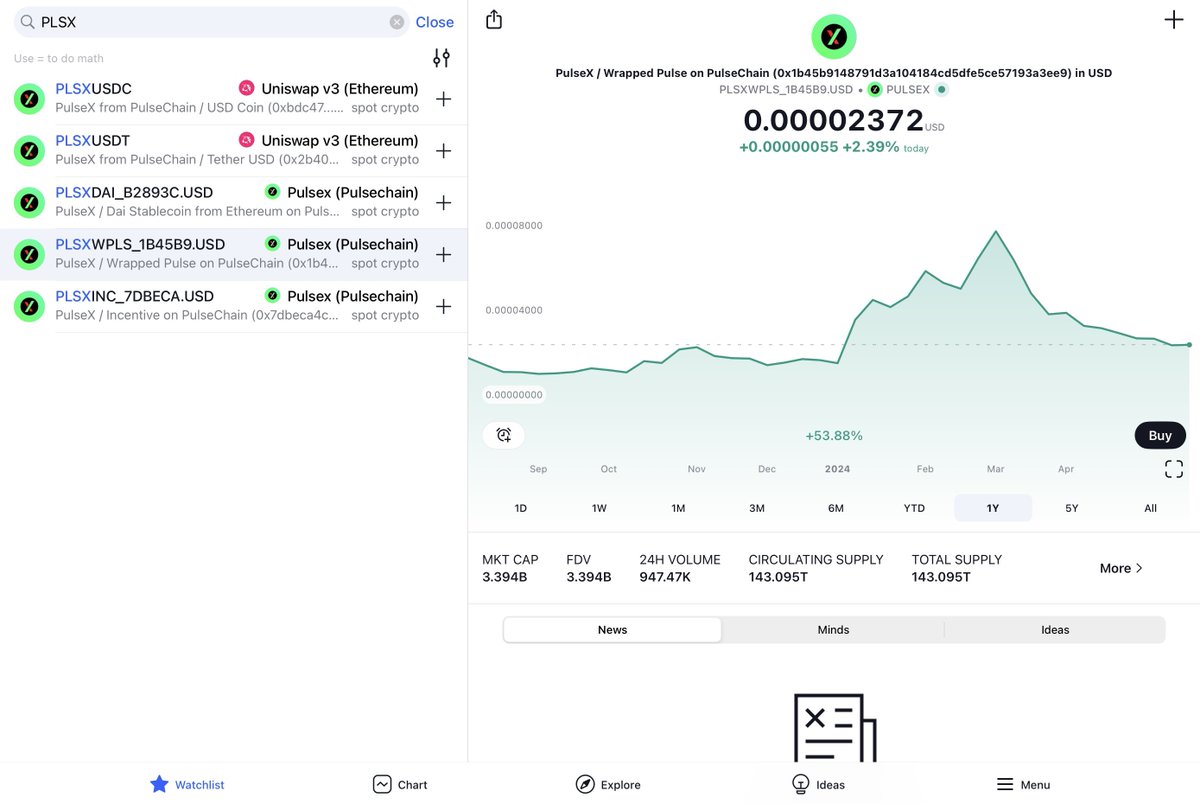Open PLSXUSDC symbol logo
Viewport: 1200px width, 804px height.
[x=30, y=99]
